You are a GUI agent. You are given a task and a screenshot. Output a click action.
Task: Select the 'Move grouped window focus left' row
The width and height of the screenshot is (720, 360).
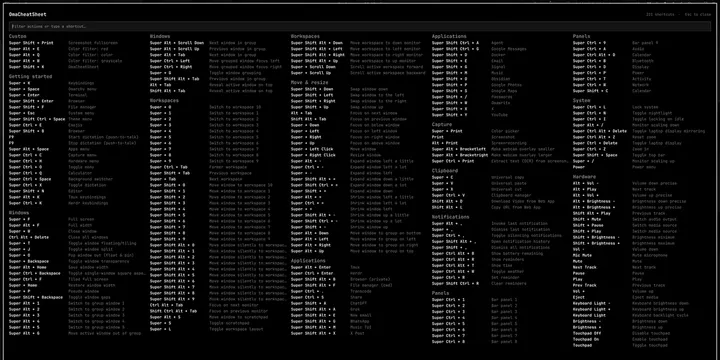pyautogui.click(x=218, y=61)
